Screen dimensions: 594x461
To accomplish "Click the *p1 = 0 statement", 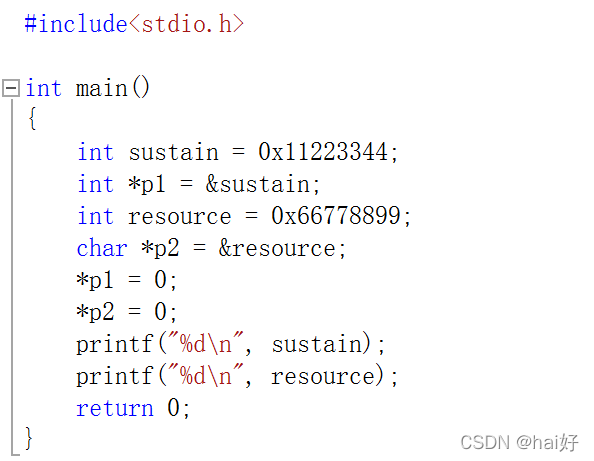I will [x=126, y=281].
